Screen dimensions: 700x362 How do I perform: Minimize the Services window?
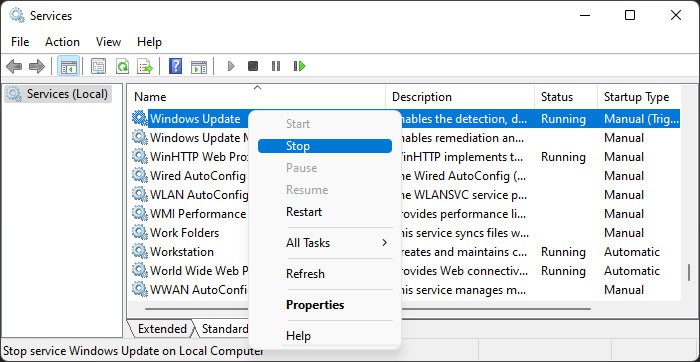coord(584,16)
